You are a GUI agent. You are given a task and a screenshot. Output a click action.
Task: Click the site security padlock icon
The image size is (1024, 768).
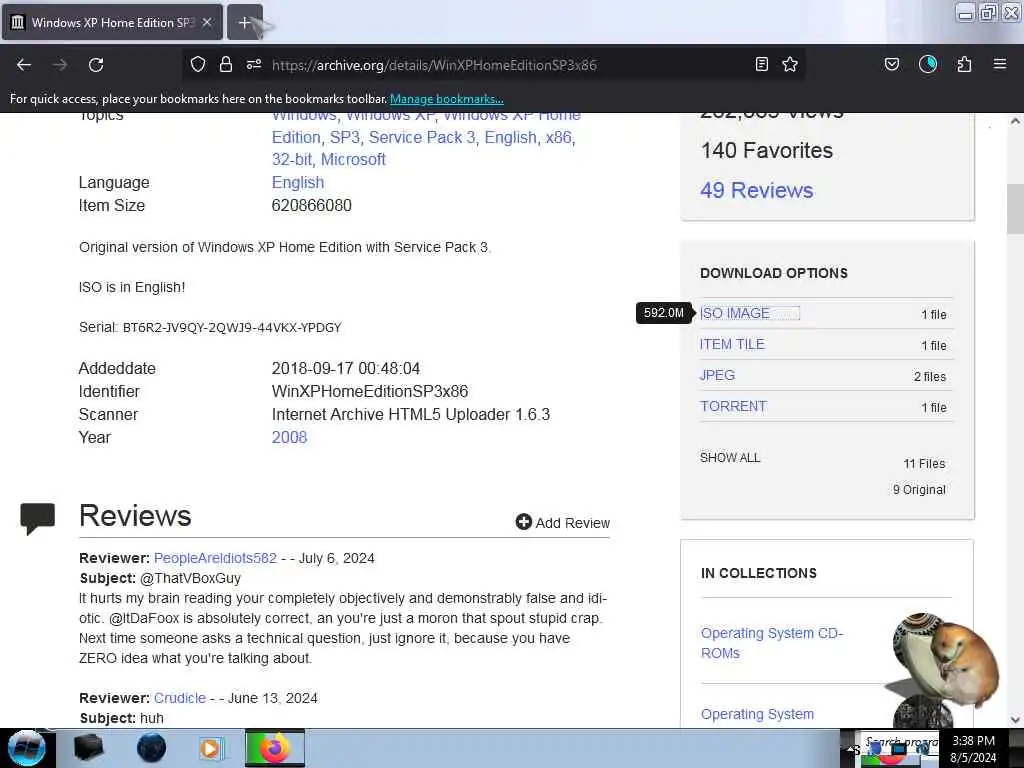[x=226, y=64]
